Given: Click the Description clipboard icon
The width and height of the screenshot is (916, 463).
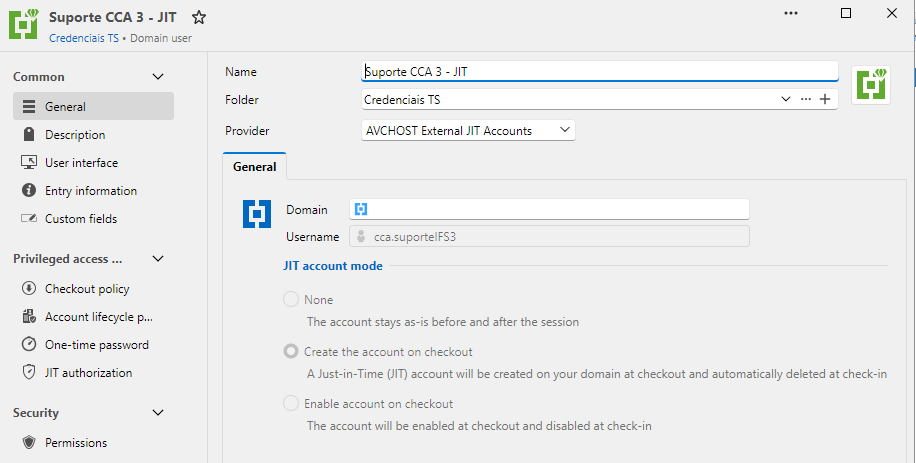Looking at the screenshot, I should pyautogui.click(x=29, y=135).
